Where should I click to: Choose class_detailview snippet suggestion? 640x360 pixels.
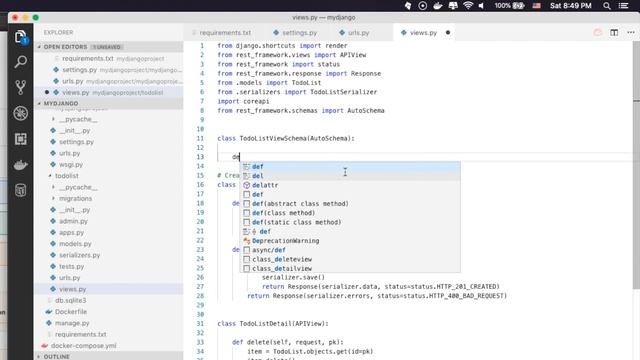(350, 269)
